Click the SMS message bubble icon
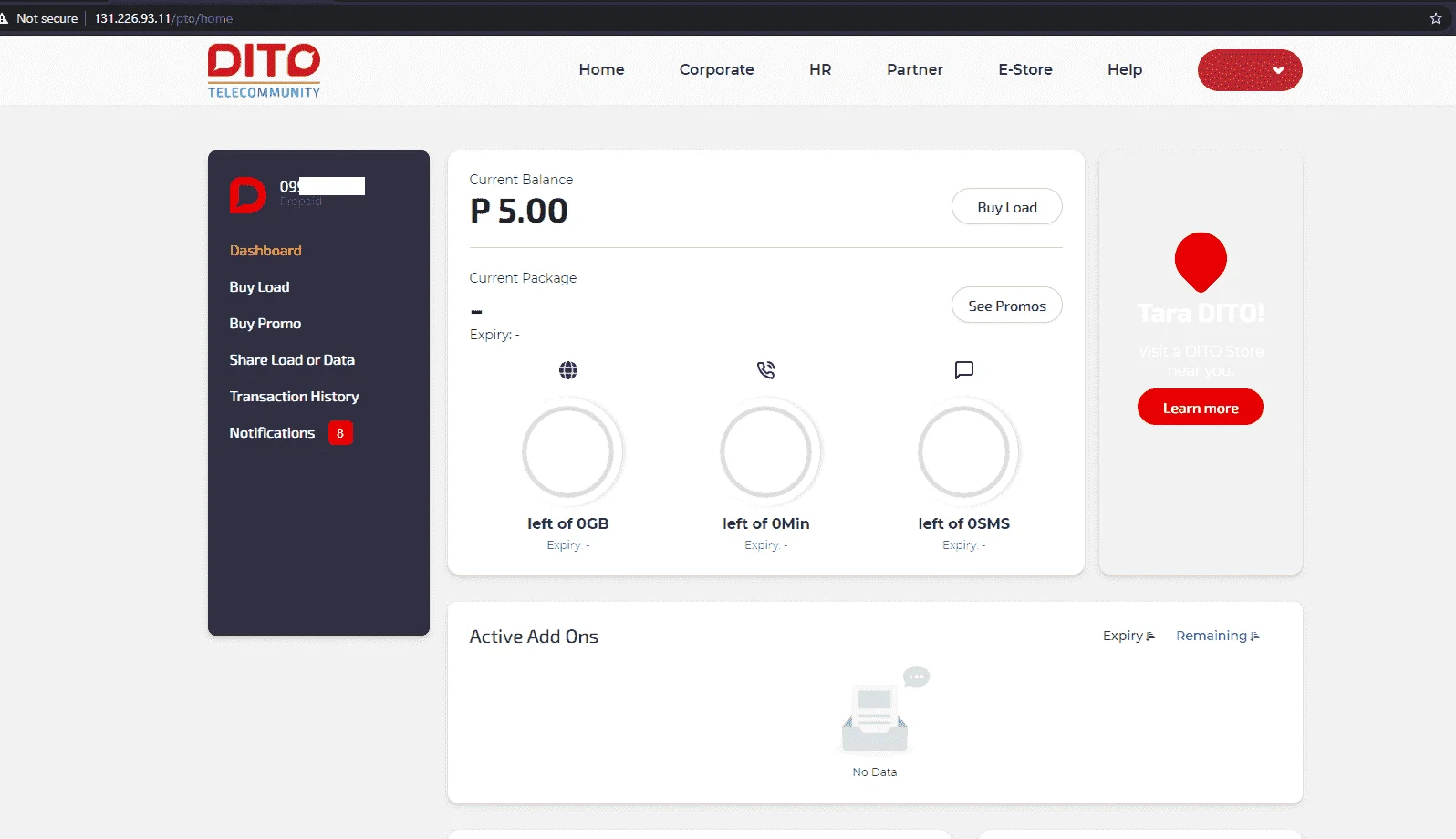Image resolution: width=1456 pixels, height=839 pixels. (964, 370)
